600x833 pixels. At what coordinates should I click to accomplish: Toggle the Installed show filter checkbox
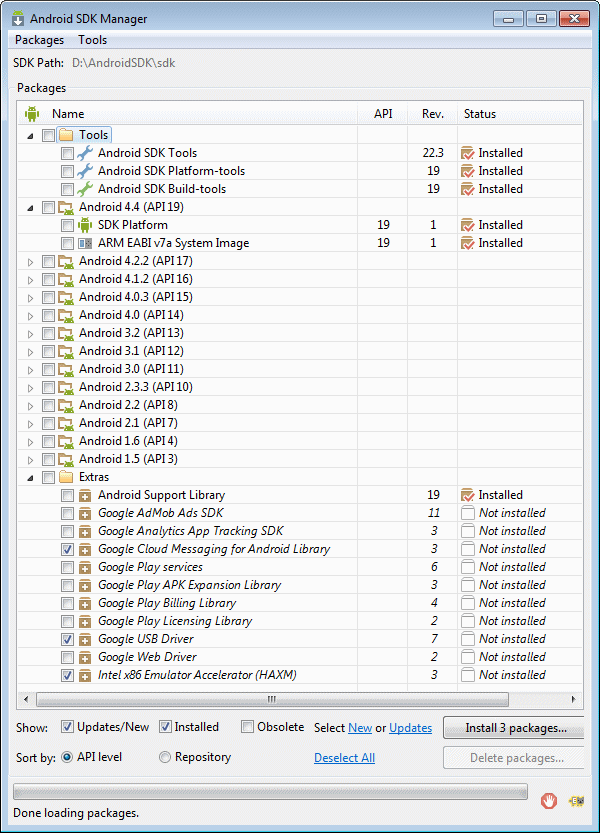tap(165, 727)
